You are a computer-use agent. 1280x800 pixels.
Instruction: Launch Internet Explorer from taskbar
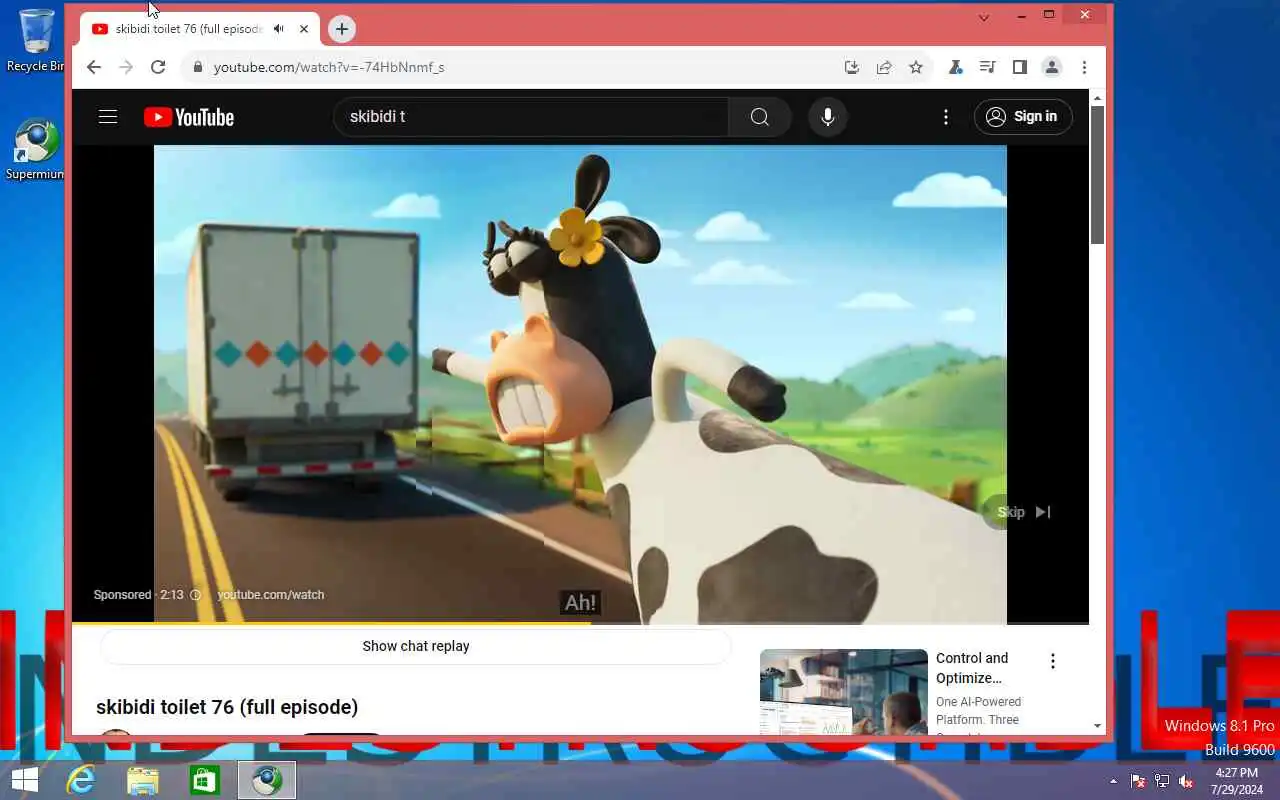point(81,781)
